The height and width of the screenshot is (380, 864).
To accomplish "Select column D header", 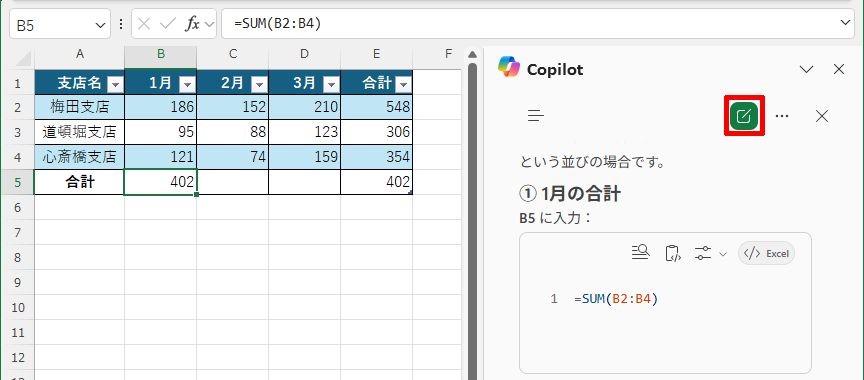I will coord(305,54).
